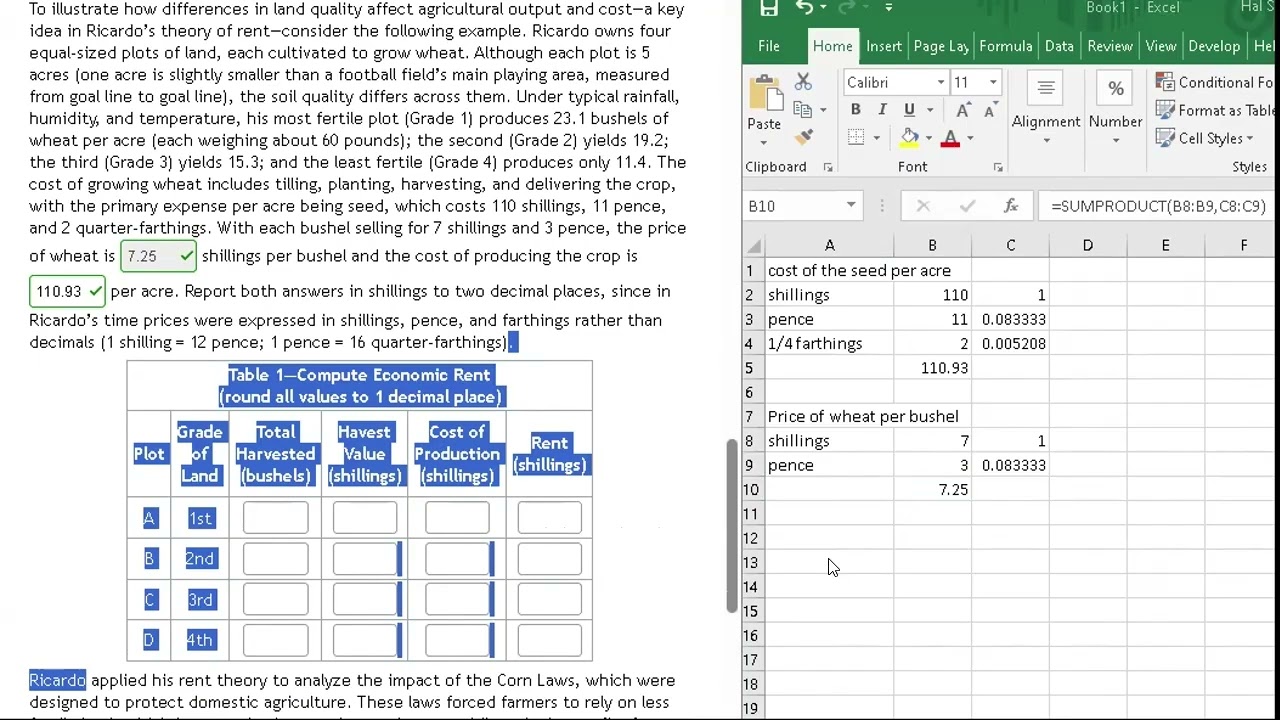Switch to the View tab
Image resolution: width=1280 pixels, height=720 pixels.
pos(1161,46)
